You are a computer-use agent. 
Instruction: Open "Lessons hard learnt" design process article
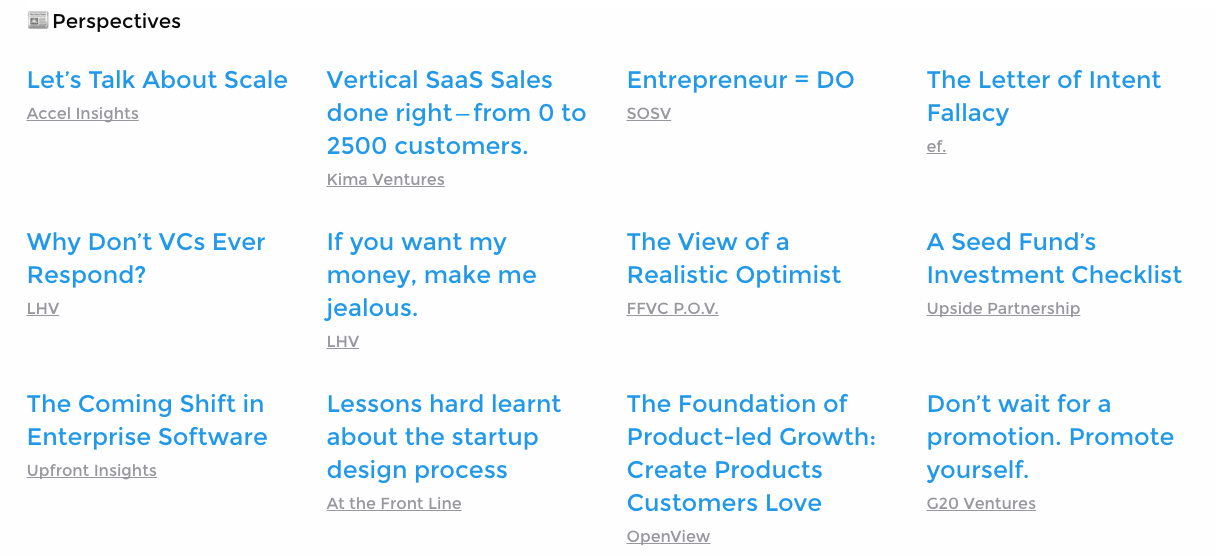pyautogui.click(x=443, y=437)
